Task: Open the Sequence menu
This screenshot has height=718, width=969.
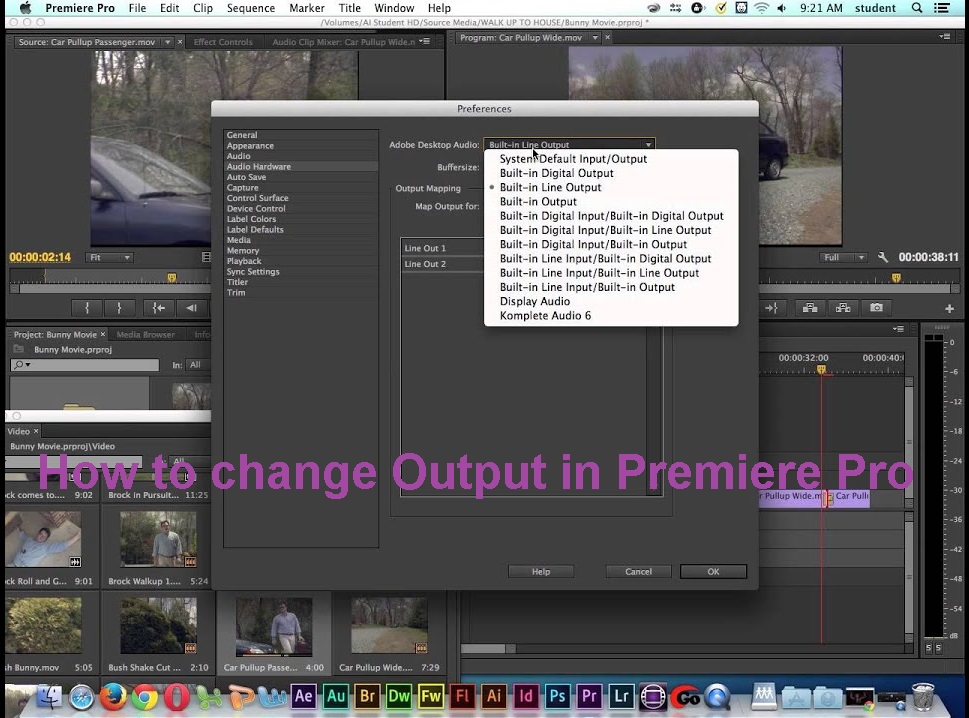Action: point(250,8)
